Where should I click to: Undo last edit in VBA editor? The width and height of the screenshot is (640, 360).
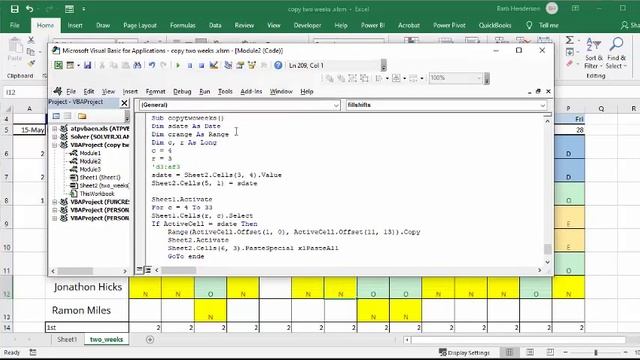pyautogui.click(x=152, y=65)
